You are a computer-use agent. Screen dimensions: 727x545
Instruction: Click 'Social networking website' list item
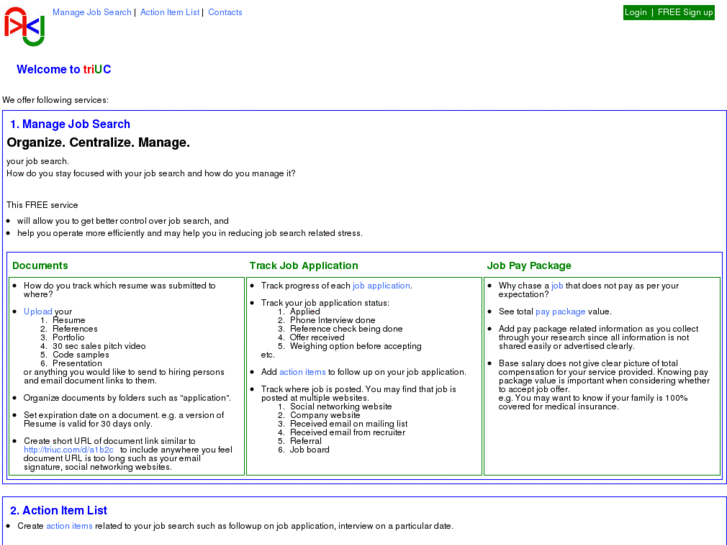coord(341,406)
